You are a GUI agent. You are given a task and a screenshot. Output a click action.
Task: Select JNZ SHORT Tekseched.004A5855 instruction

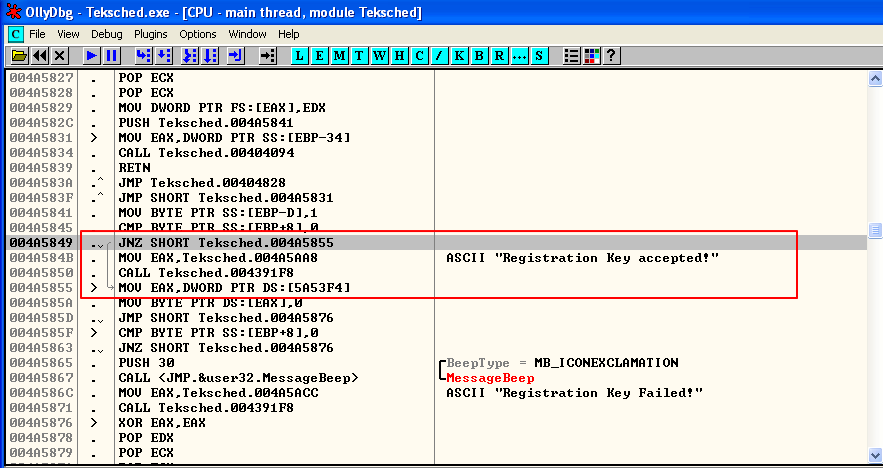(x=226, y=243)
